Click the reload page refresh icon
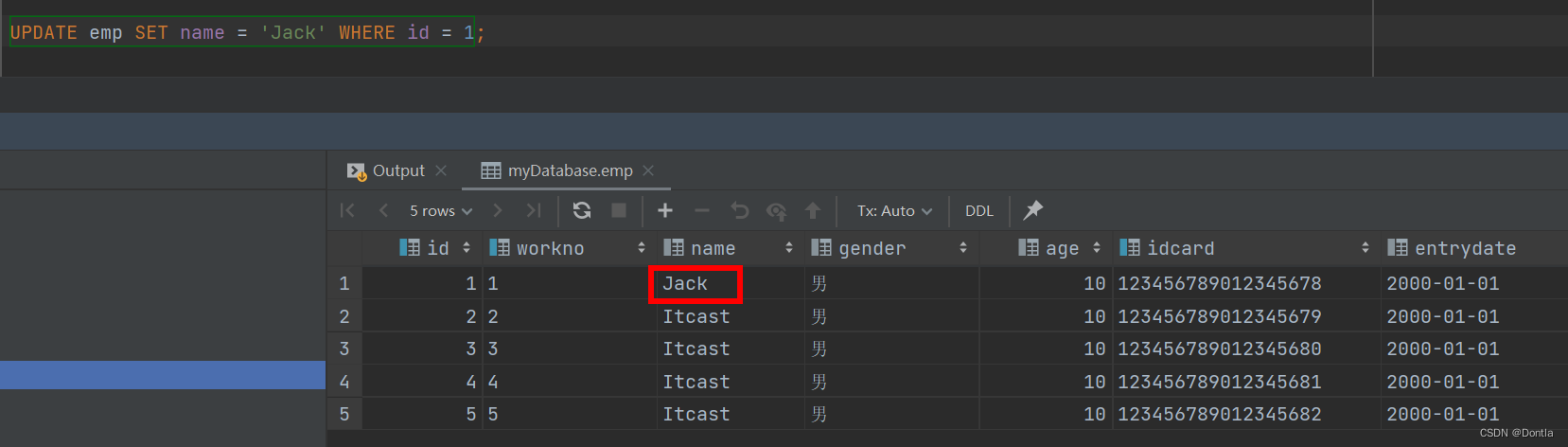This screenshot has height=447, width=1568. pos(582,210)
